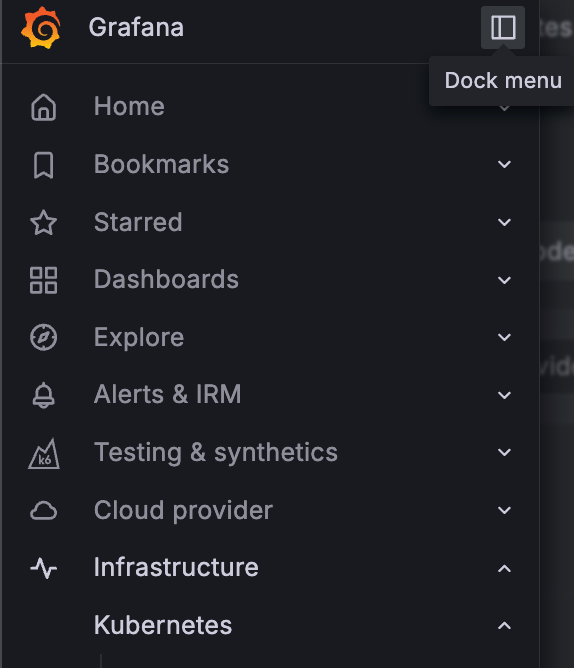Open the Alerts & IRM menu item

coord(167,394)
